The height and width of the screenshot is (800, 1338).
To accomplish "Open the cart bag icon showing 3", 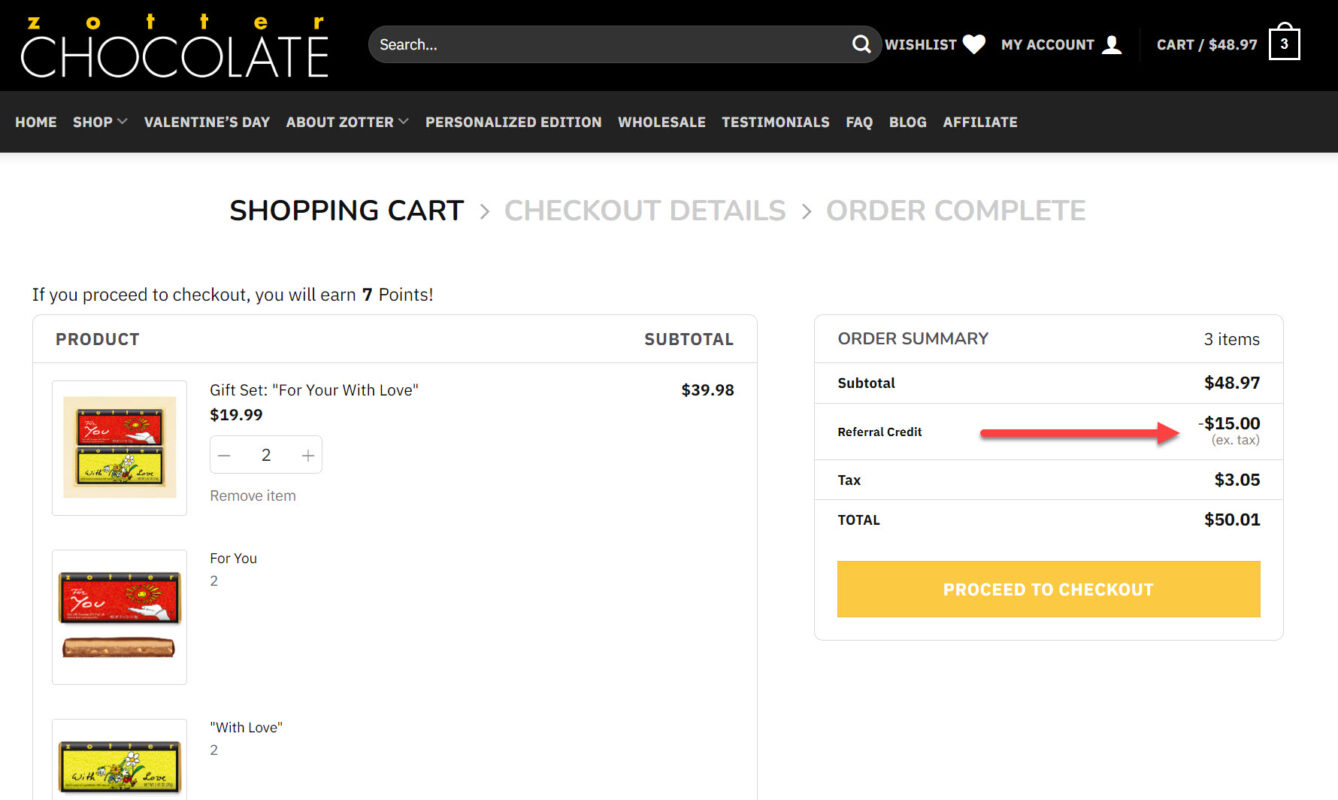I will tap(1284, 42).
